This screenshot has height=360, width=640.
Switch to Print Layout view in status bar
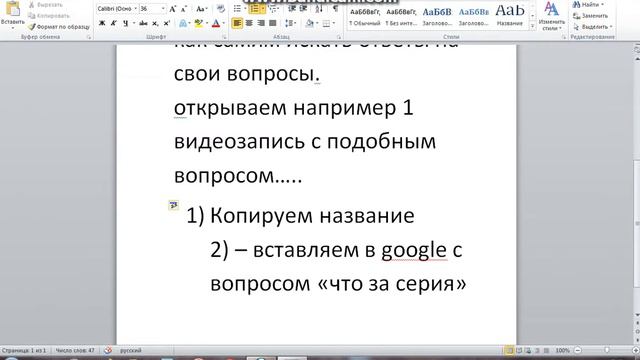tap(509, 350)
